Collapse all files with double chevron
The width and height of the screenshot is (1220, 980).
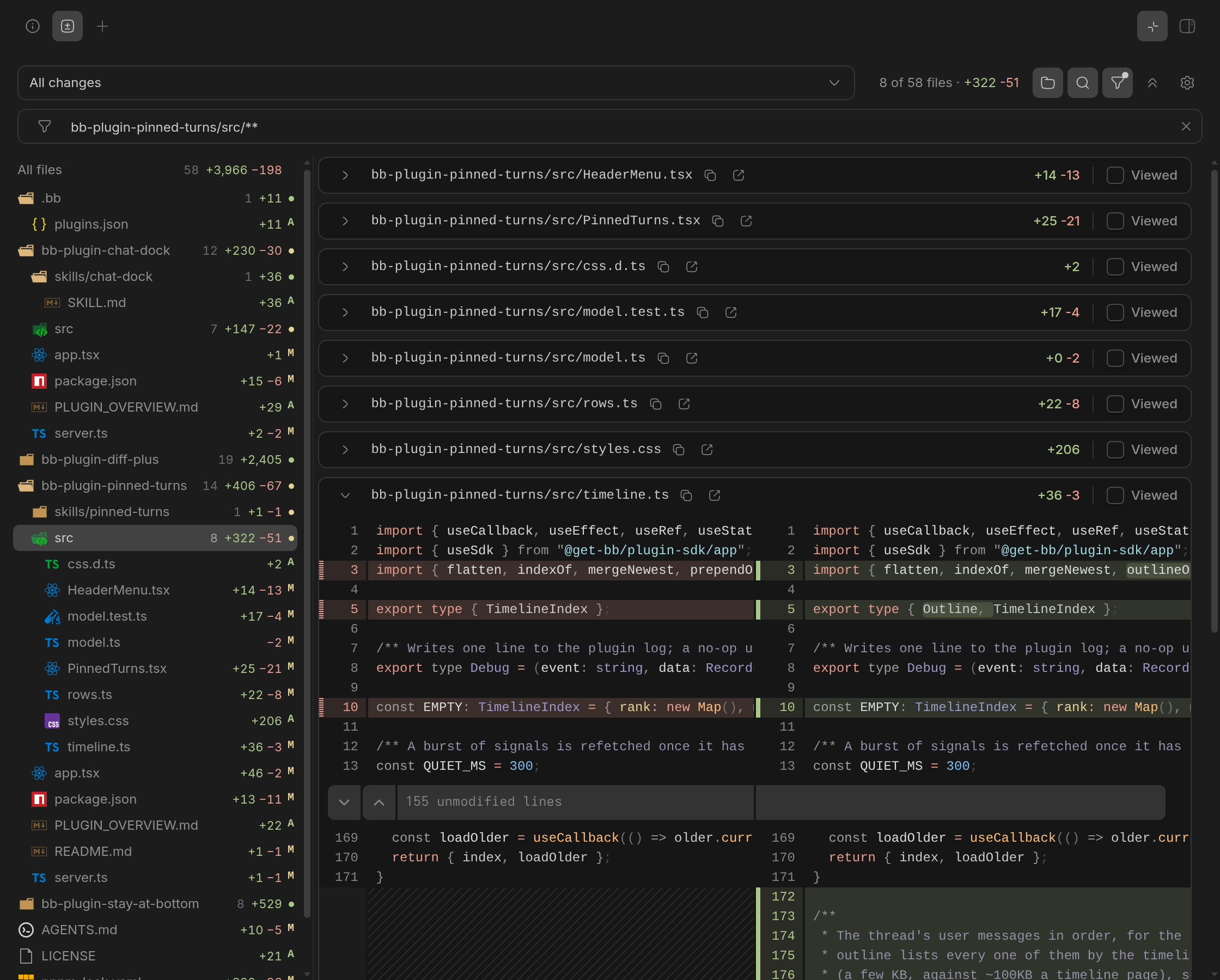point(1152,83)
